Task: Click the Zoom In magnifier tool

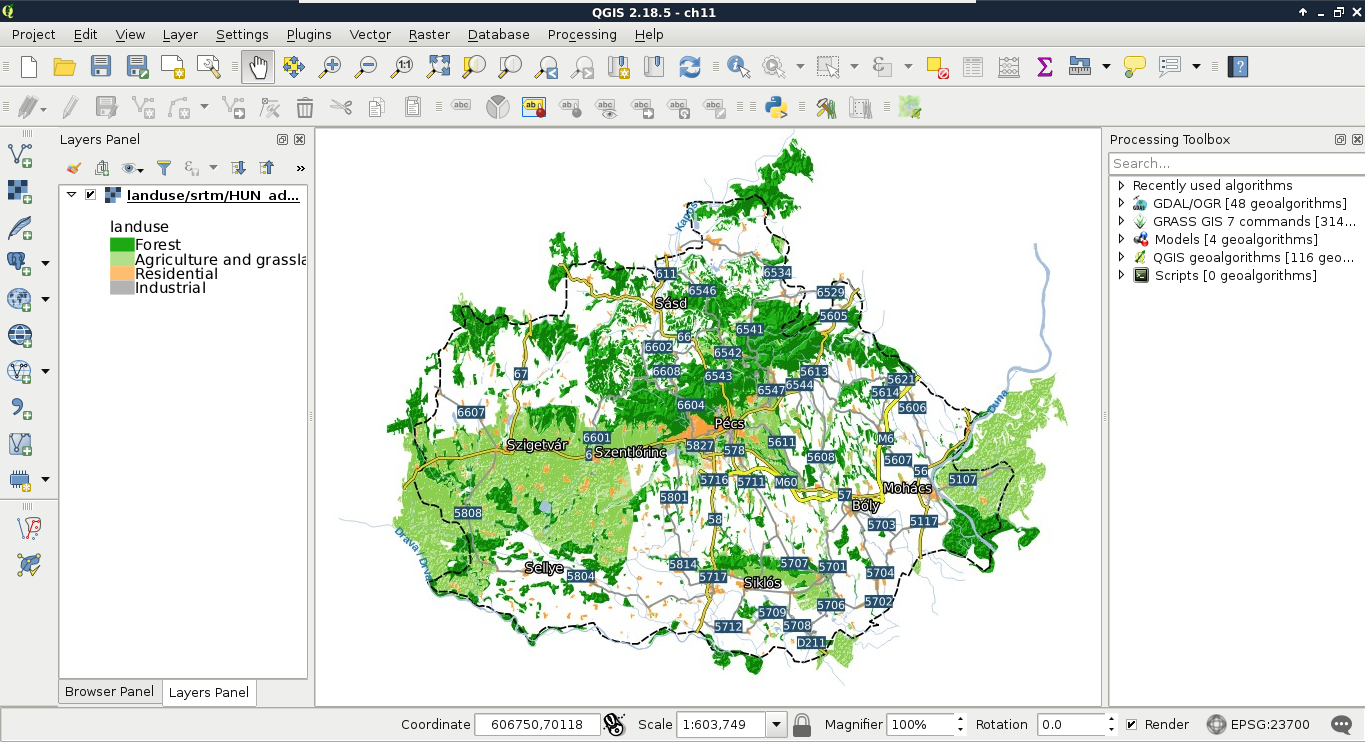Action: click(329, 67)
